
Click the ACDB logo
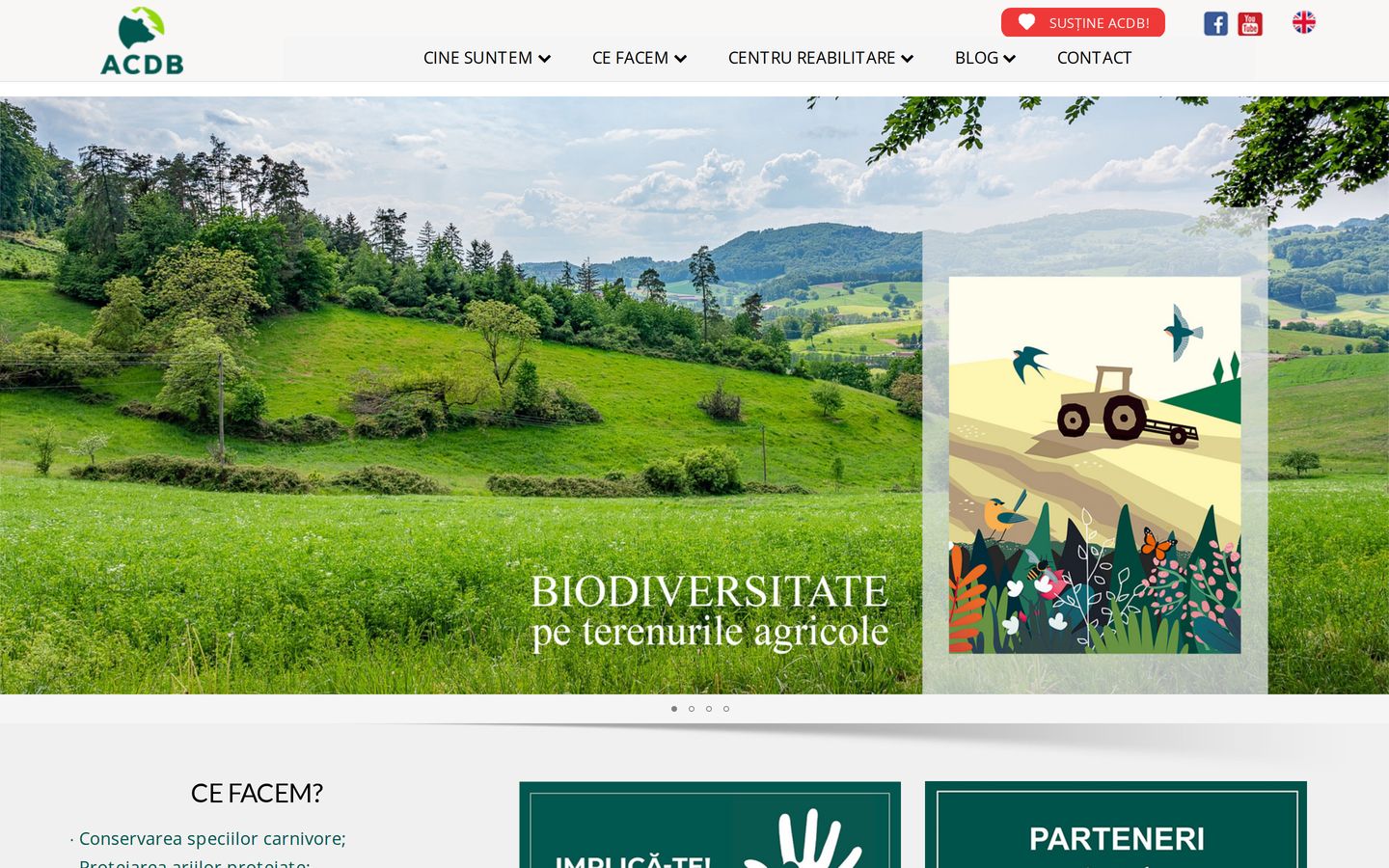tap(142, 41)
